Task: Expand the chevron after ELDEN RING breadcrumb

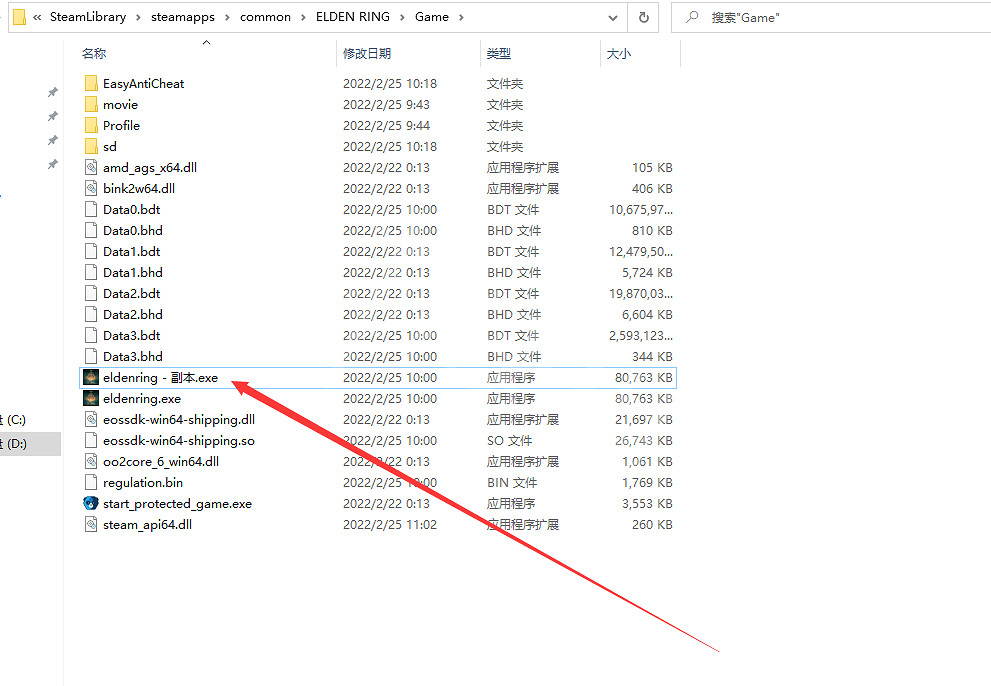Action: pyautogui.click(x=400, y=17)
